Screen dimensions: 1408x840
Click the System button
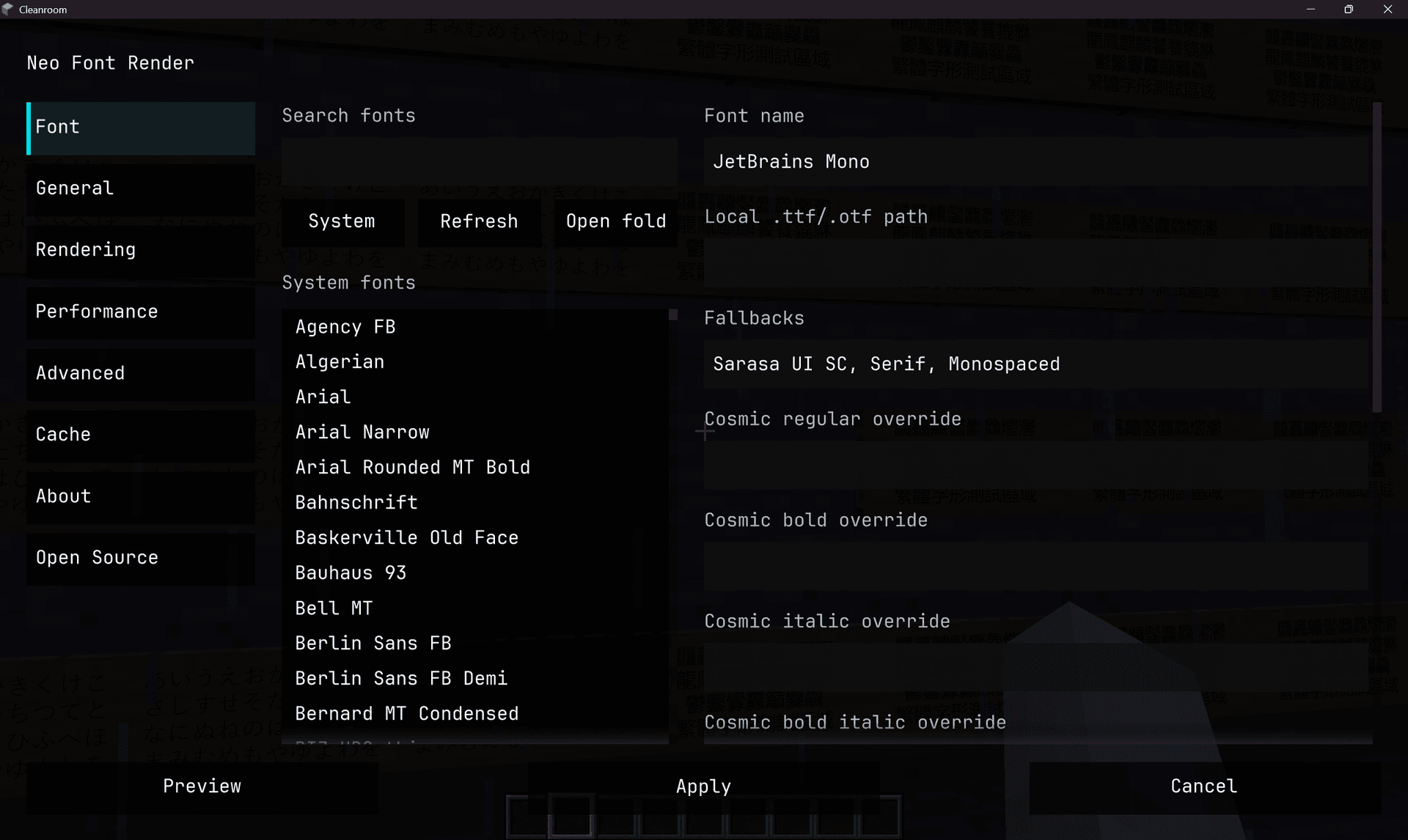[x=342, y=222]
